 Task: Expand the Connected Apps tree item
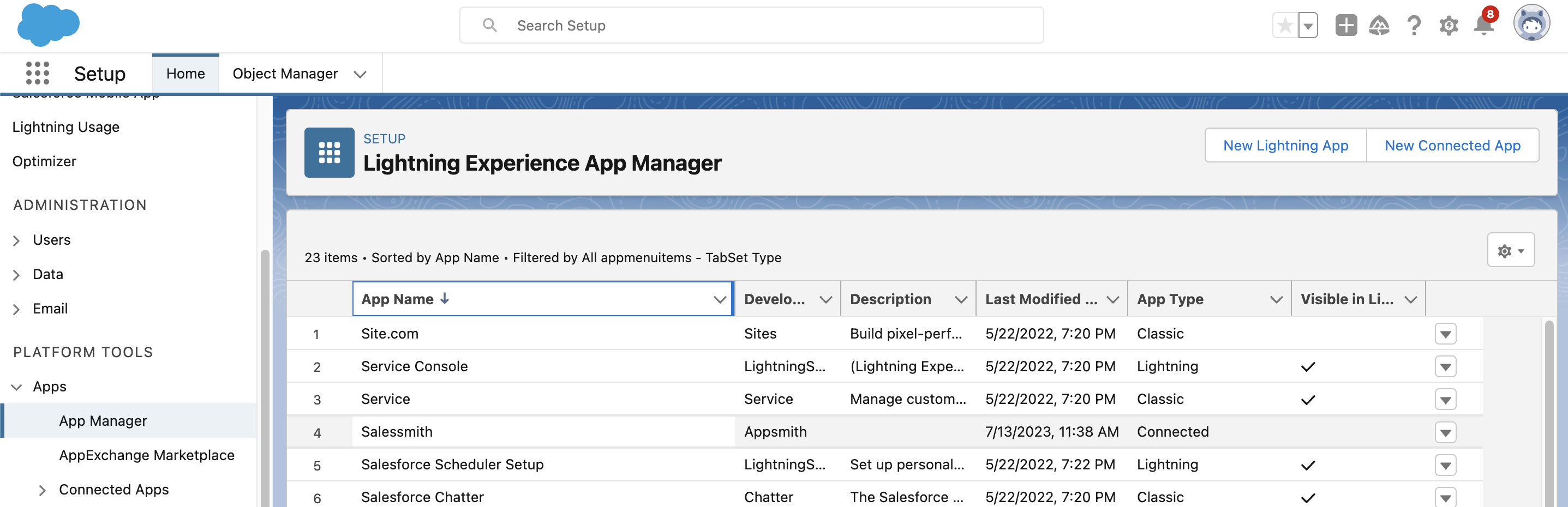(x=42, y=490)
